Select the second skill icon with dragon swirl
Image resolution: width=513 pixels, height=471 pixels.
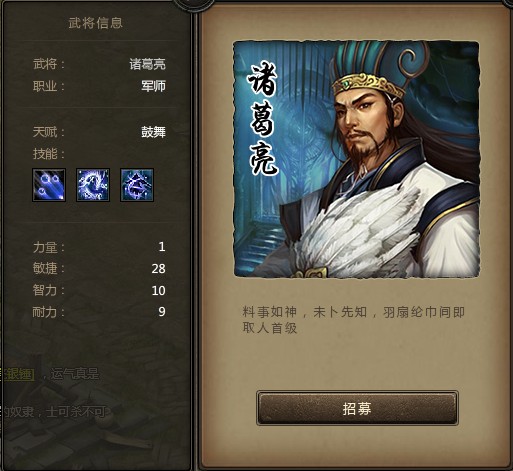(93, 185)
